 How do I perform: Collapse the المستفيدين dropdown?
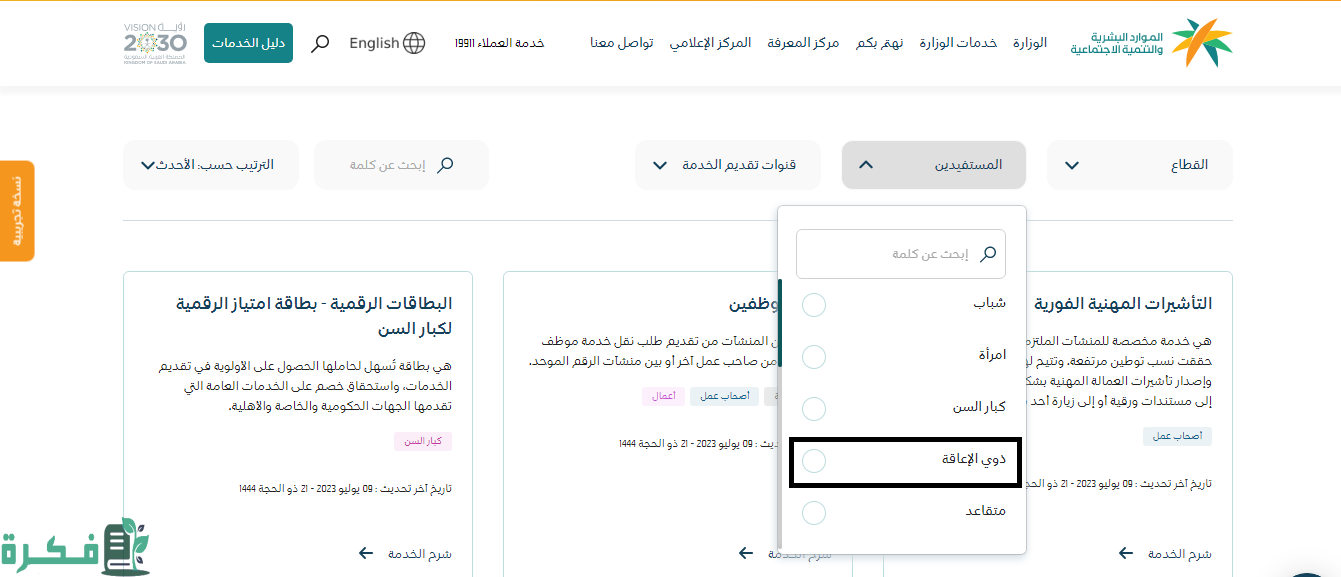[933, 165]
